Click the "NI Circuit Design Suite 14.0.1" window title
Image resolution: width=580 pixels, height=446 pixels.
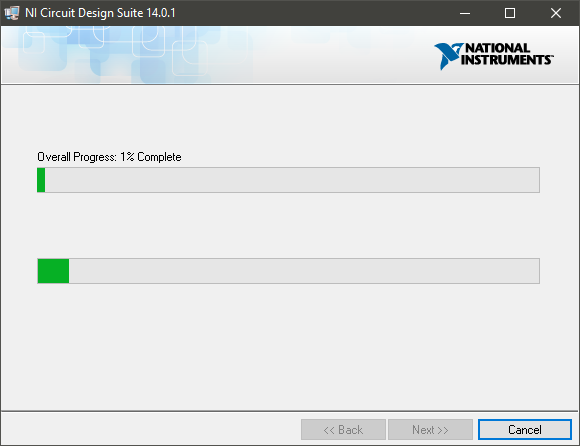pyautogui.click(x=100, y=13)
